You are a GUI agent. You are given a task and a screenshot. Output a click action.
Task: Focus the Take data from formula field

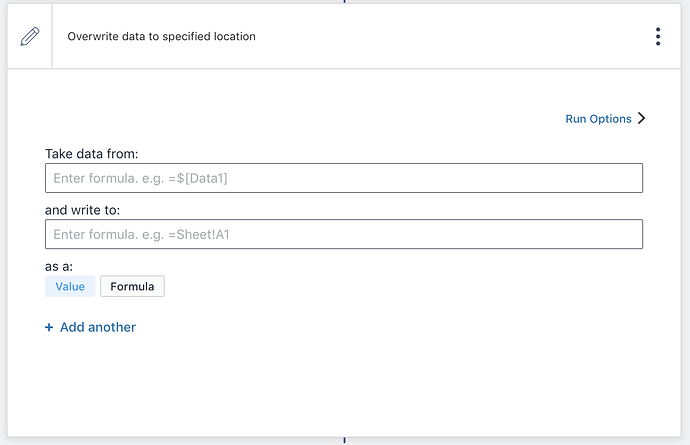pyautogui.click(x=343, y=178)
